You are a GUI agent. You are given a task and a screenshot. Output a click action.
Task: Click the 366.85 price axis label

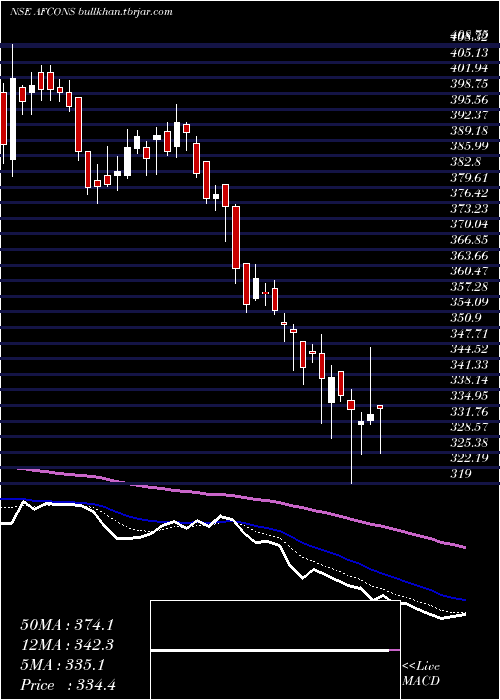coord(468,240)
